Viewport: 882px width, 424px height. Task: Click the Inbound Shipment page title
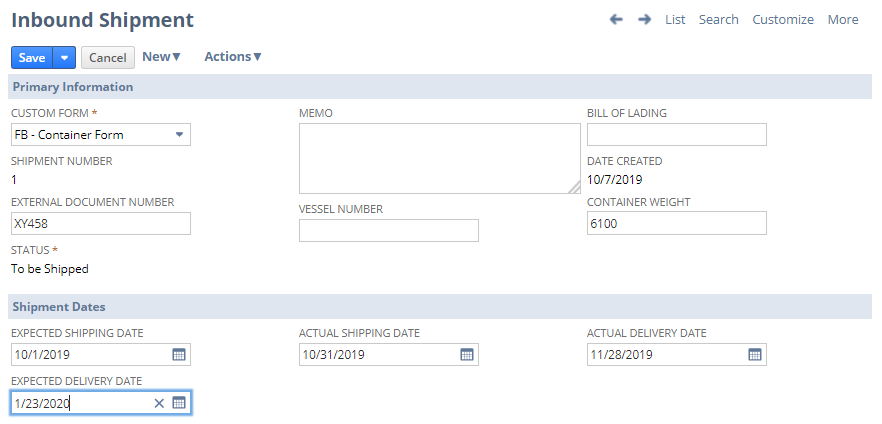pos(102,20)
